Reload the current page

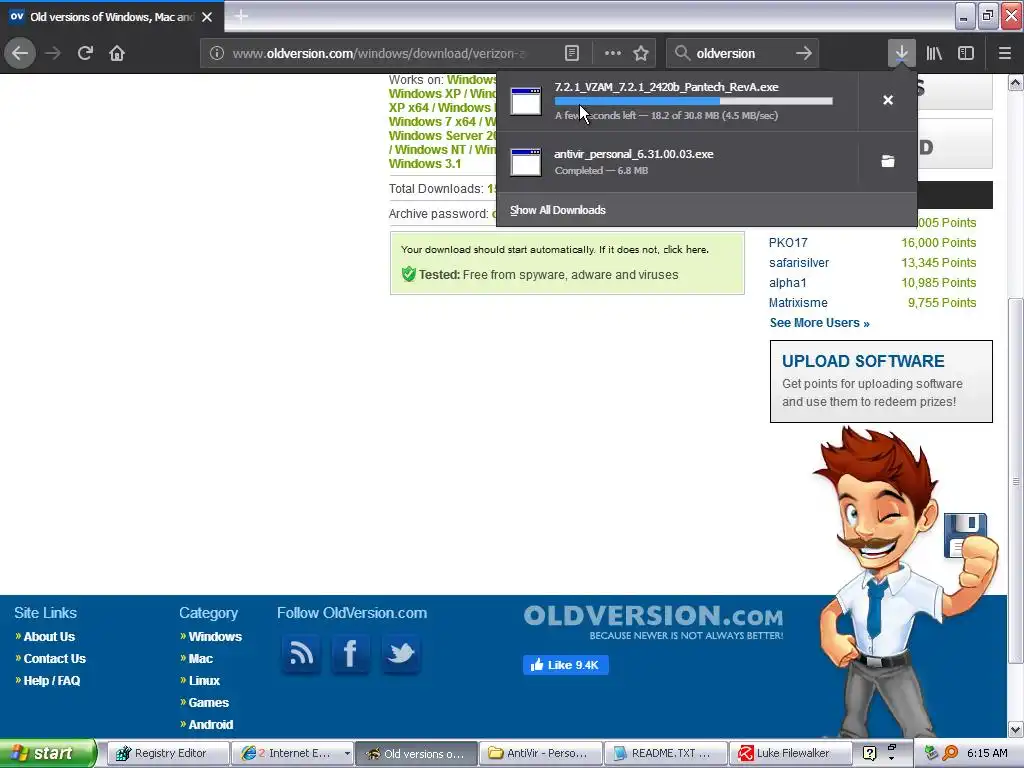[x=85, y=53]
